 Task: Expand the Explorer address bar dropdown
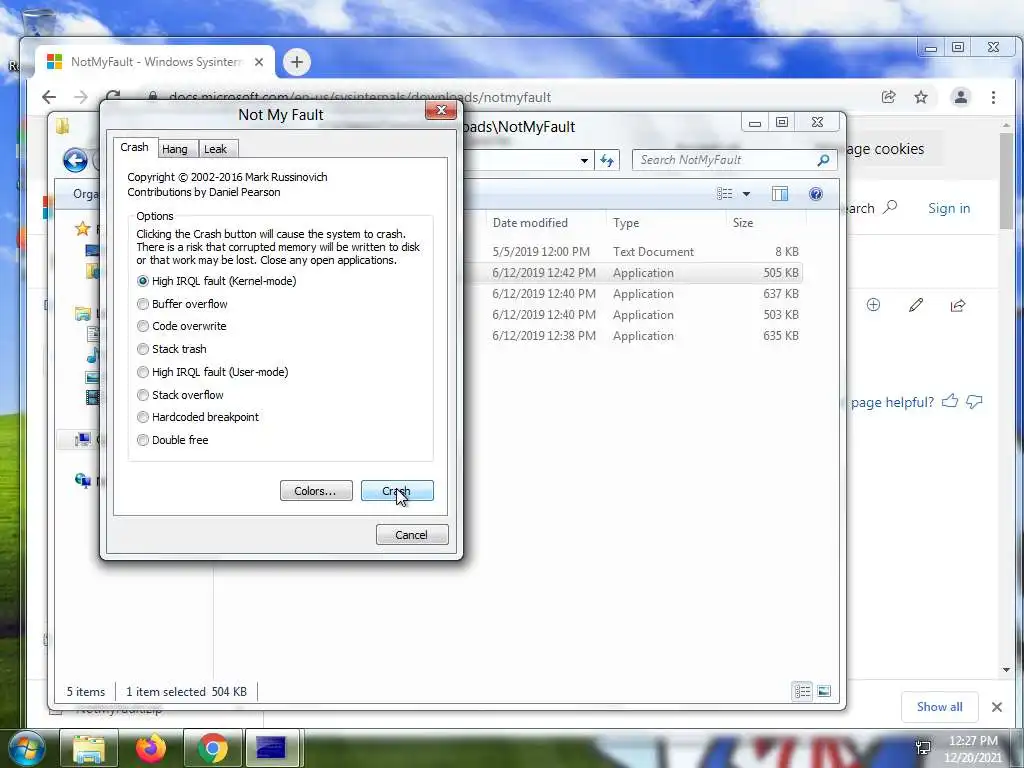pyautogui.click(x=584, y=160)
